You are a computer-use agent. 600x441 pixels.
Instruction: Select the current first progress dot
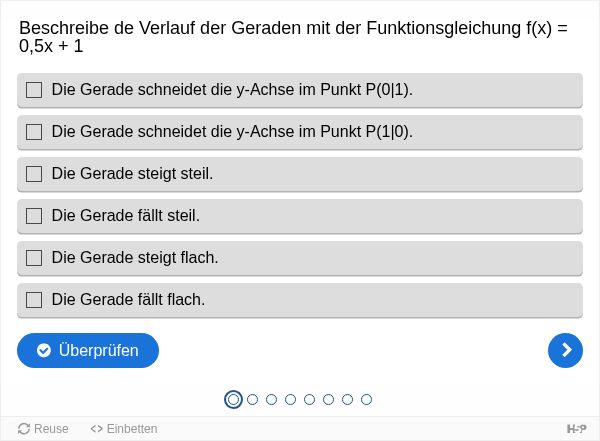pos(233,400)
